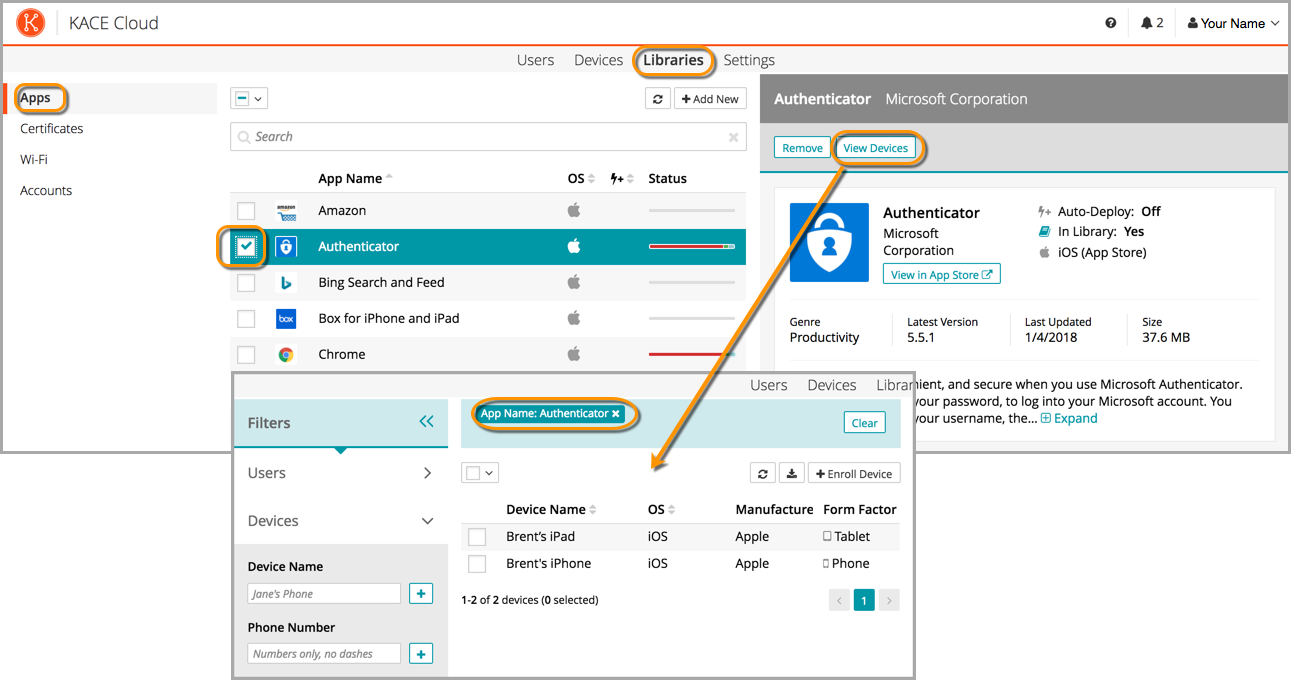
Task: Select the Brent's iPad device checkbox
Action: [477, 537]
